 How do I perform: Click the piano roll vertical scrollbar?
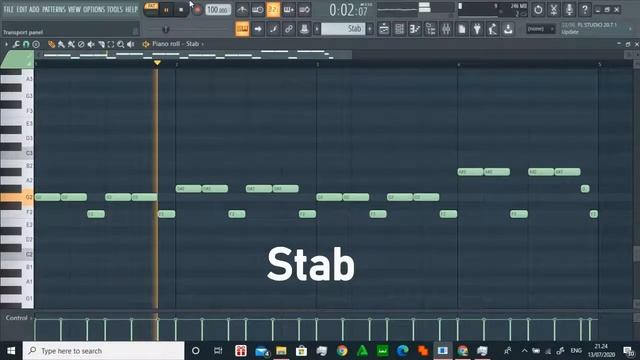636,254
